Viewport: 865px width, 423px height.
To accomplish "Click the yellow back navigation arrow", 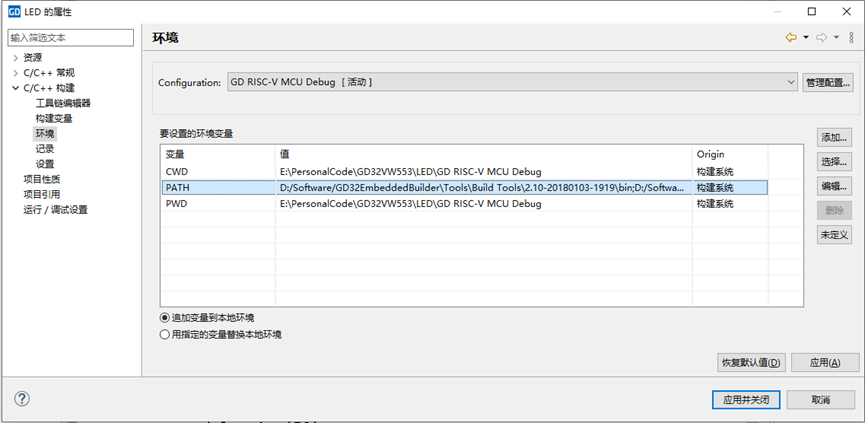I will tap(791, 38).
